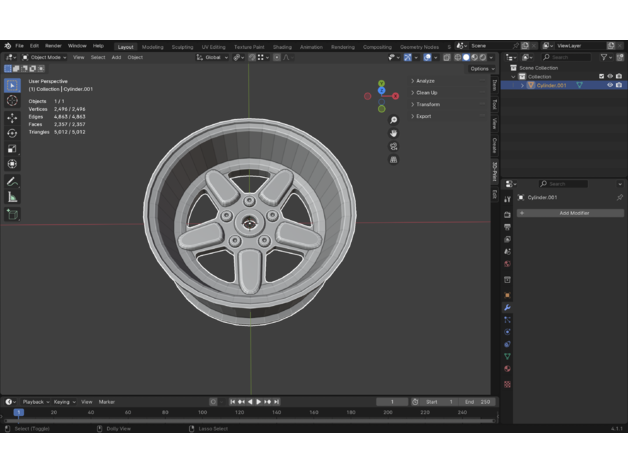Expand the Clean Up panel

(x=426, y=92)
